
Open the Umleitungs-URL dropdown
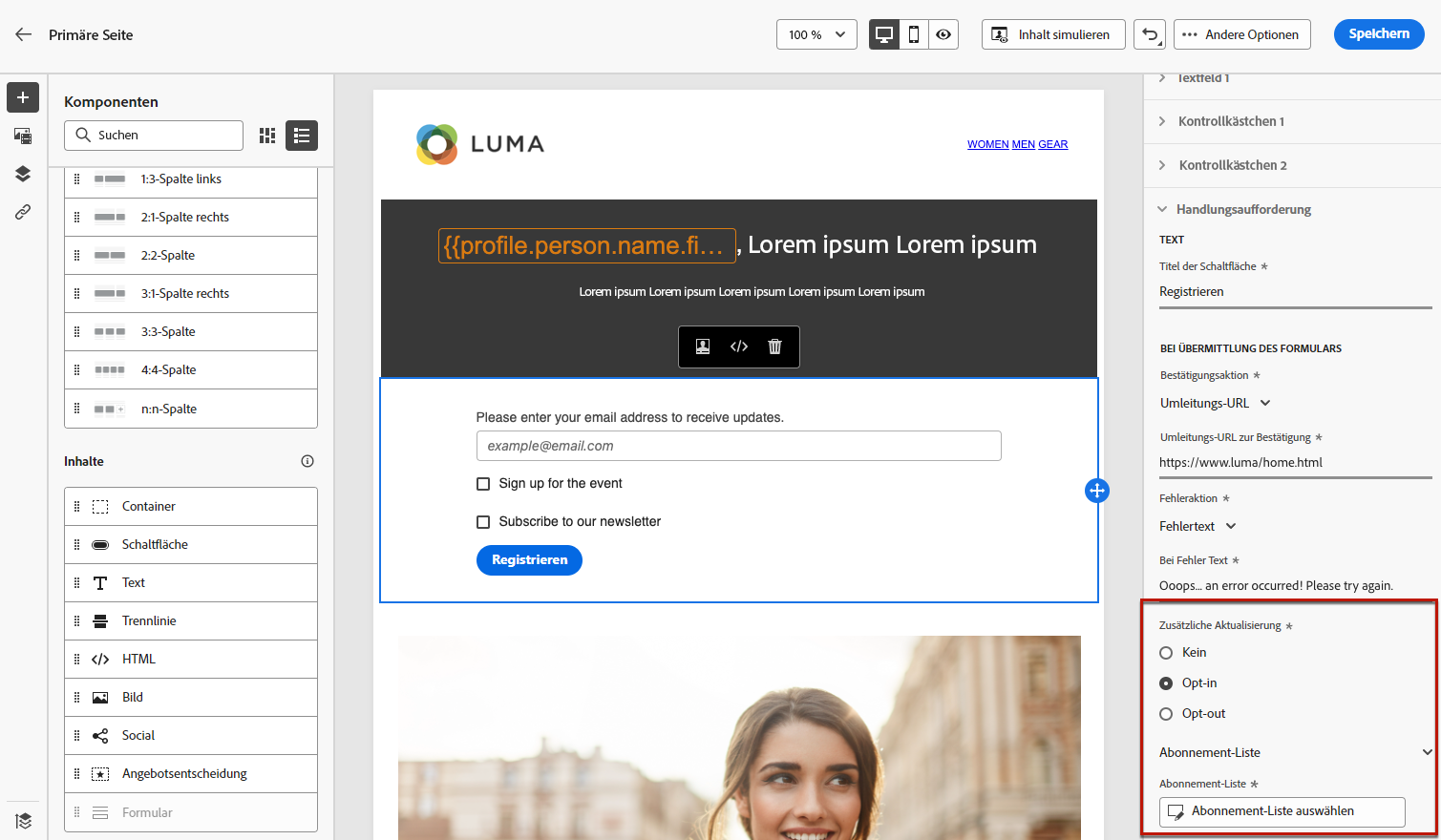coord(1216,403)
